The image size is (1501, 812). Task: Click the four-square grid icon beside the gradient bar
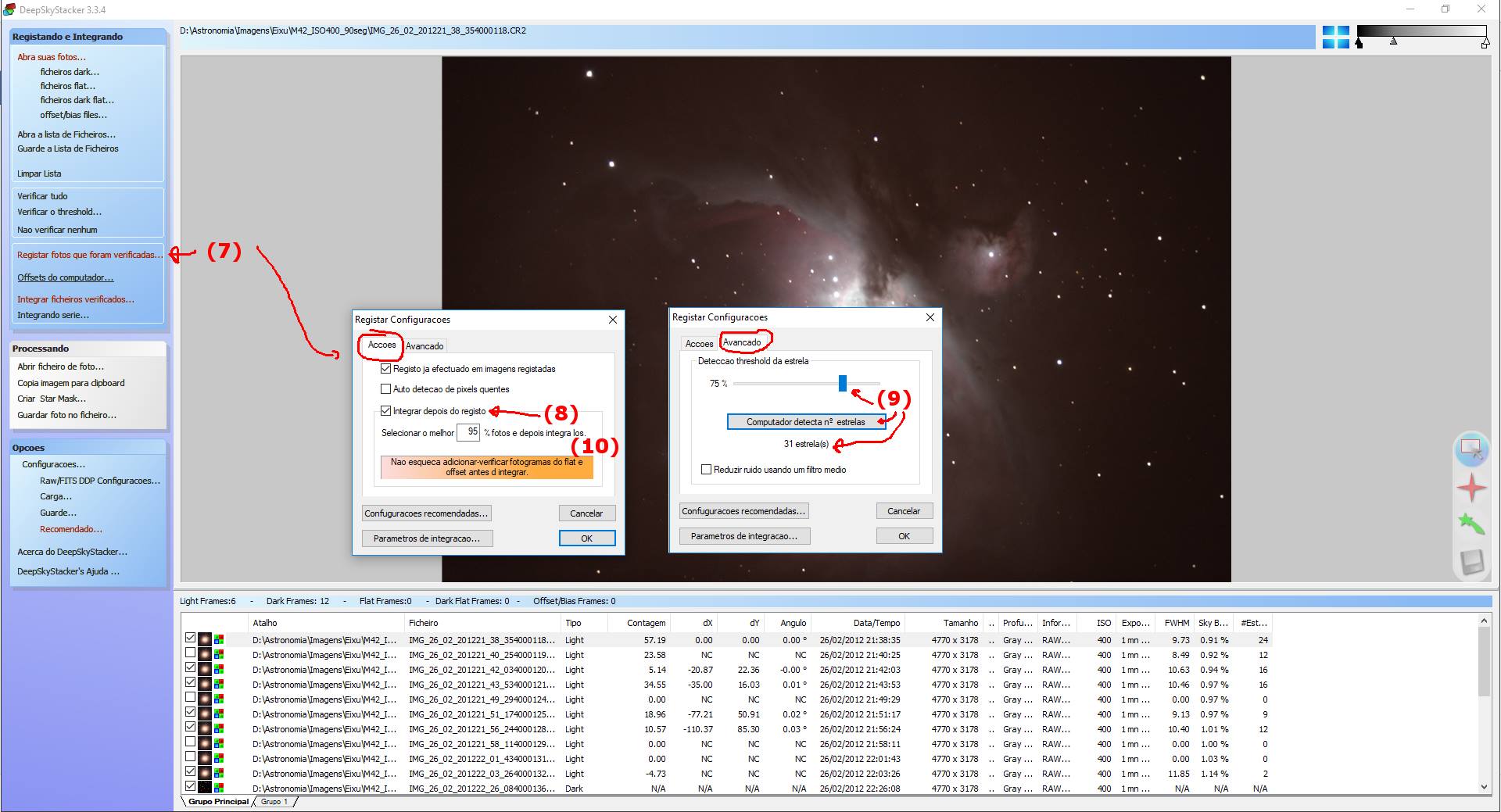pos(1335,37)
